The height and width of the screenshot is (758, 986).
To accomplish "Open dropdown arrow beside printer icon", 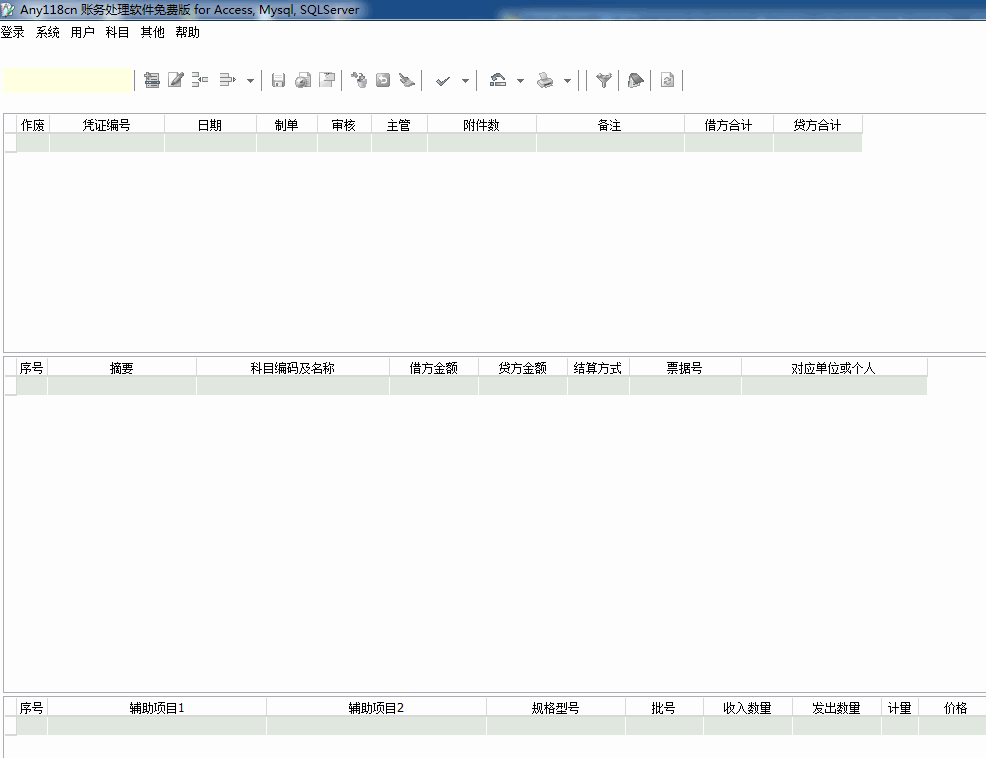I will (x=567, y=81).
